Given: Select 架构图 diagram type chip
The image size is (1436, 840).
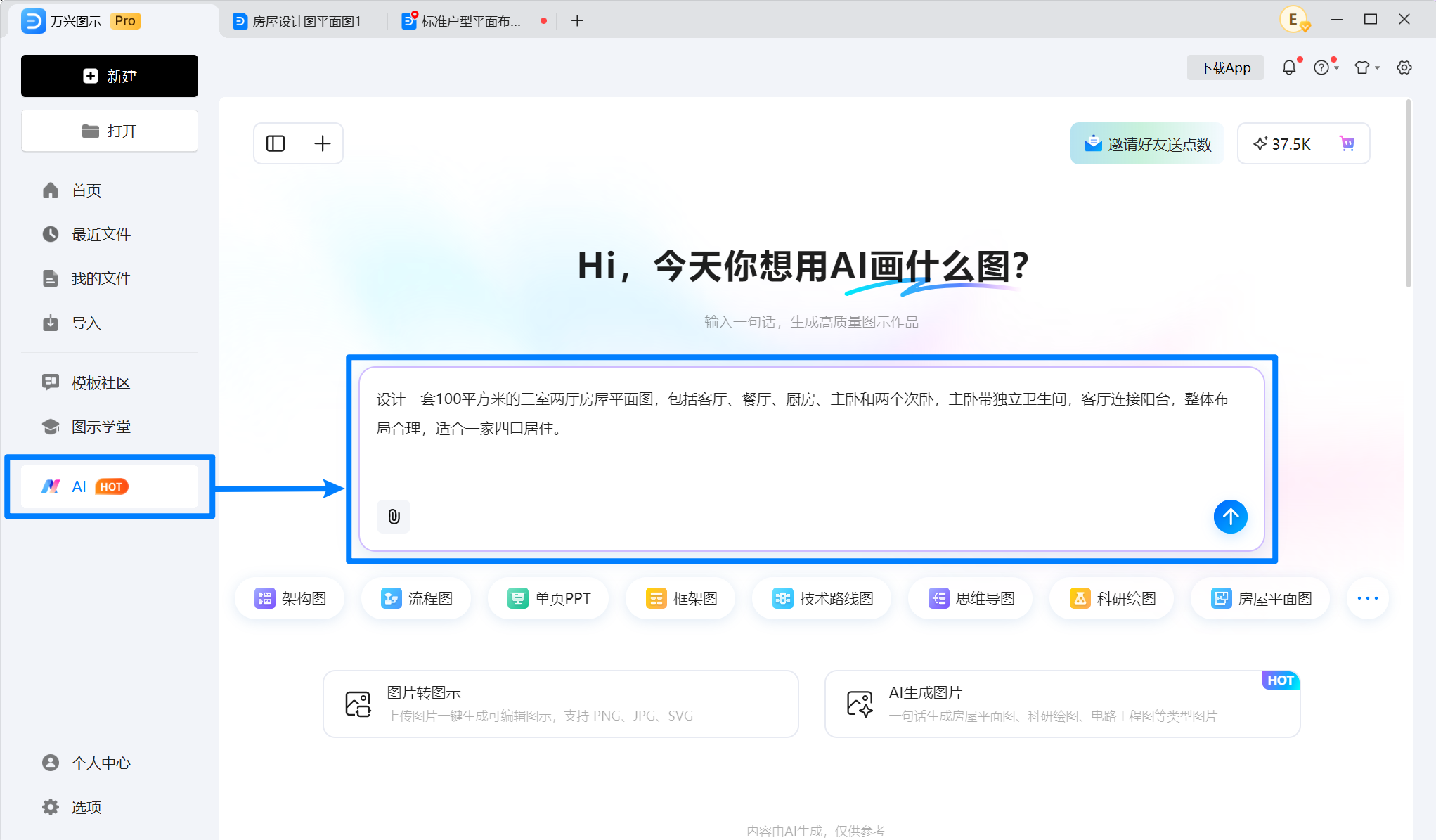Looking at the screenshot, I should click(x=290, y=598).
